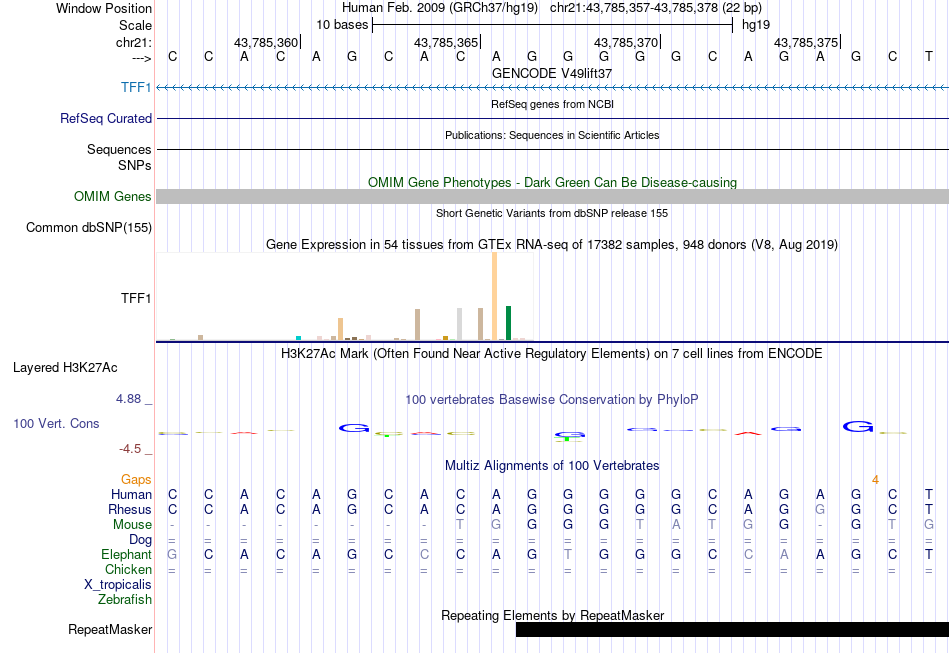This screenshot has height=653, width=950.
Task: Click the Human Feb. 2009 (GRCh37/hg19) header
Action: (x=440, y=8)
